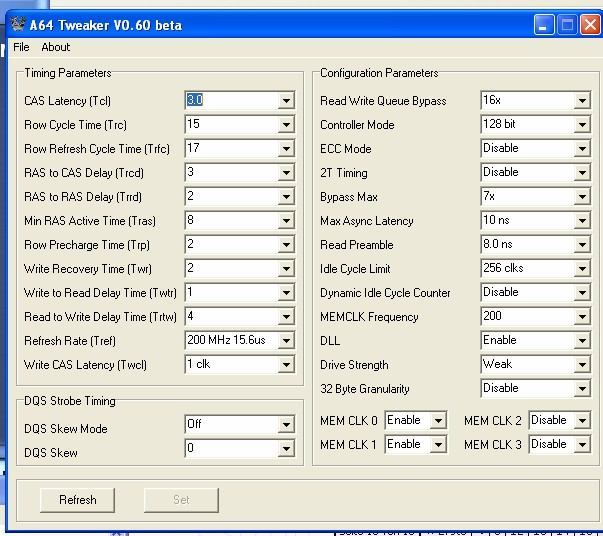Open Write Recovery Time (Twr) dropdown
Image resolution: width=603 pixels, height=536 pixels.
tap(286, 268)
